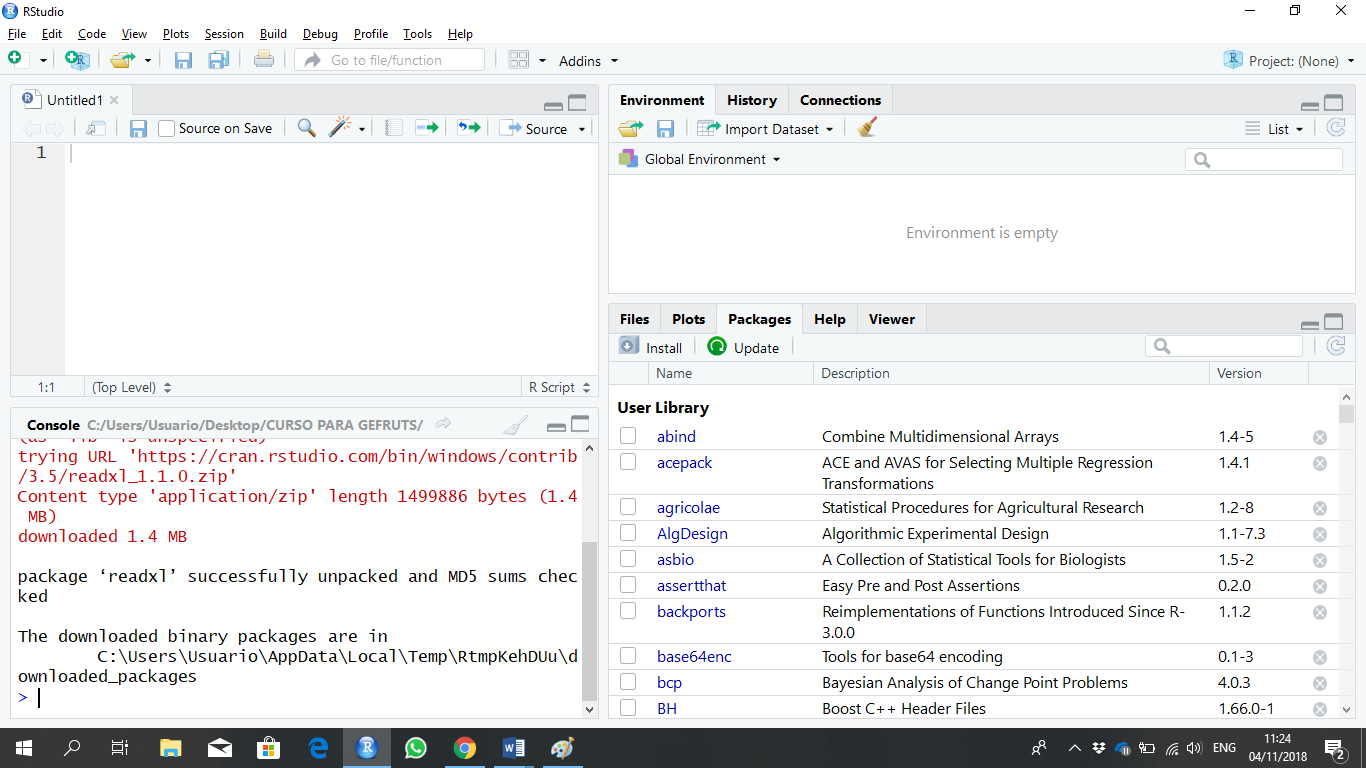Change file type with the R Script dropdown

(559, 387)
